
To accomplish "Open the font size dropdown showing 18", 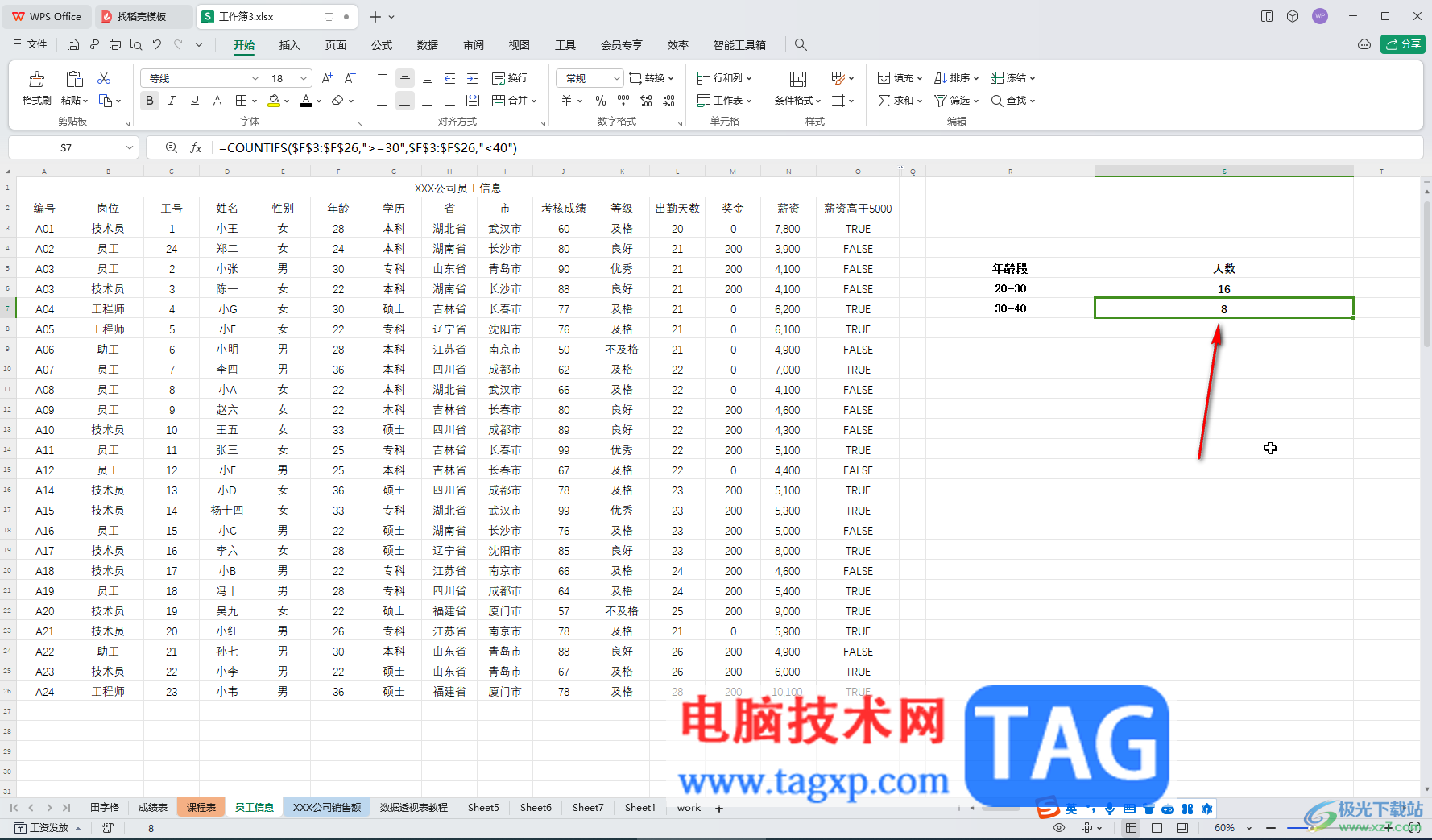I will [x=304, y=78].
